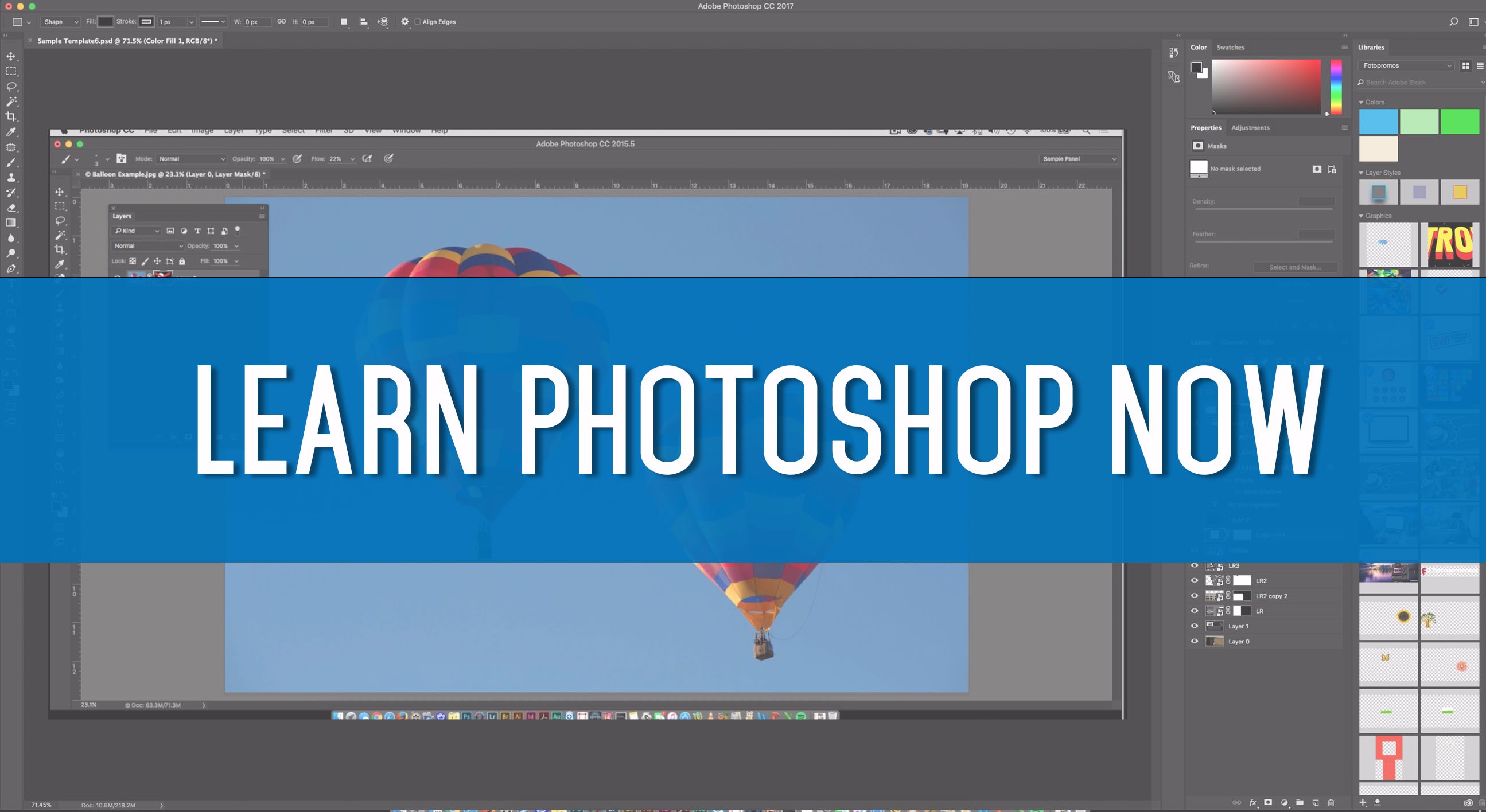Select the Color tab
This screenshot has height=812, width=1486.
coord(1199,47)
